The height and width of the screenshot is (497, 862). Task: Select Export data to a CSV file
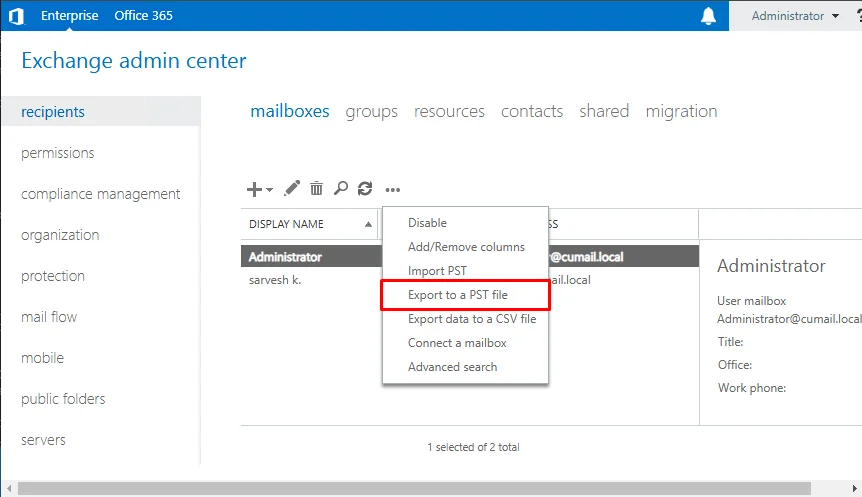(x=472, y=319)
